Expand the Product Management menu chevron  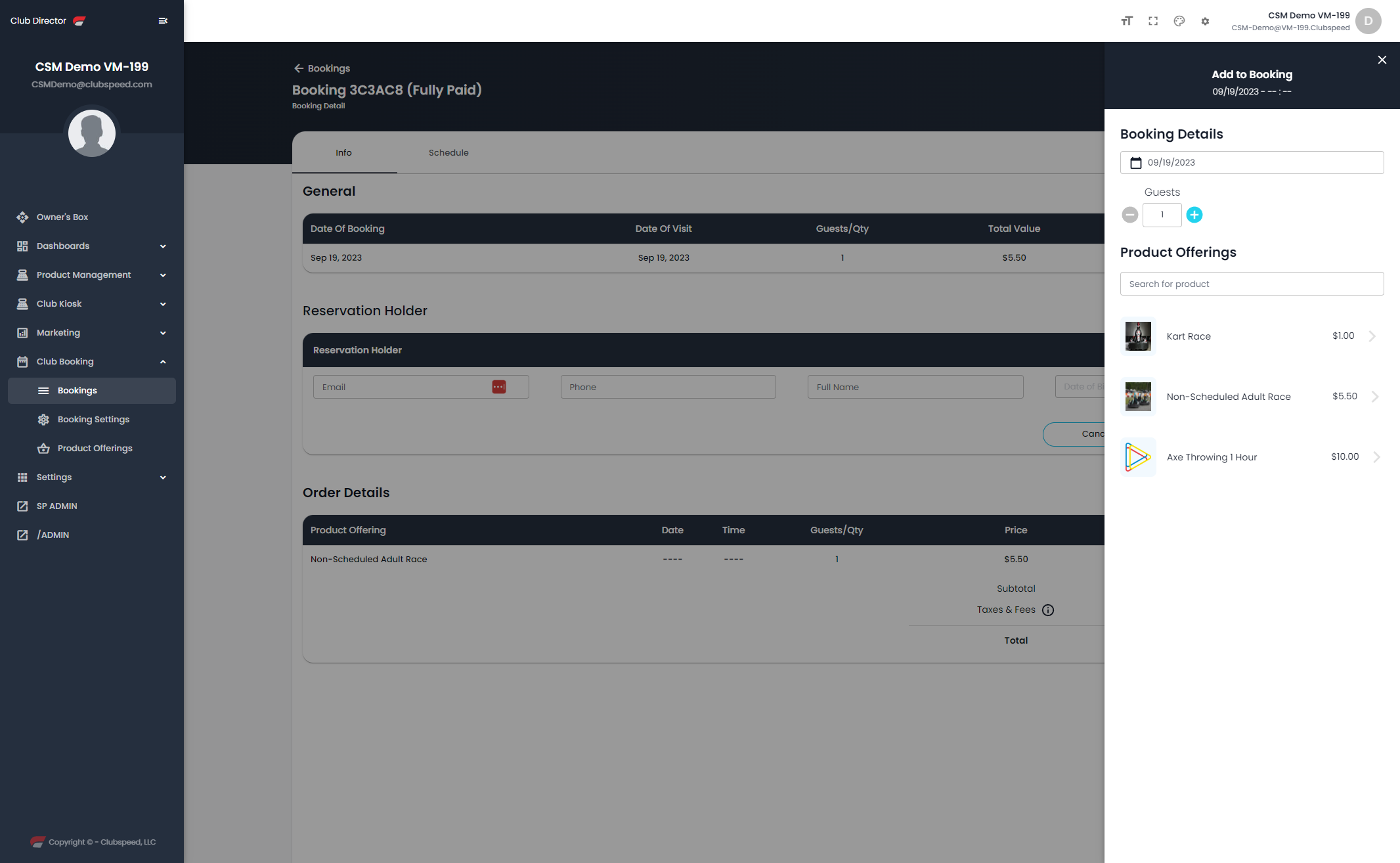163,275
